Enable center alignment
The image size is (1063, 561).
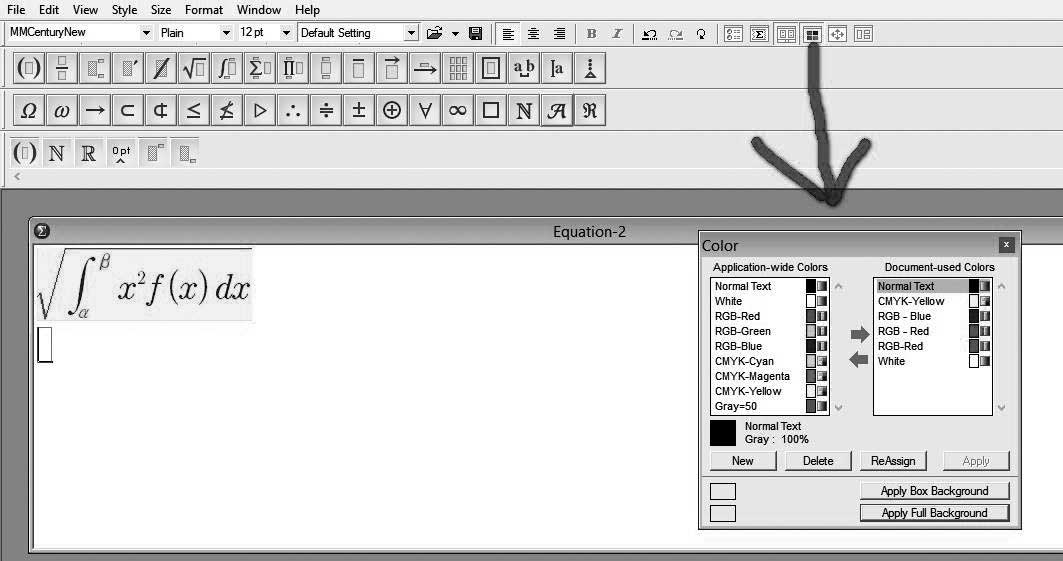534,33
